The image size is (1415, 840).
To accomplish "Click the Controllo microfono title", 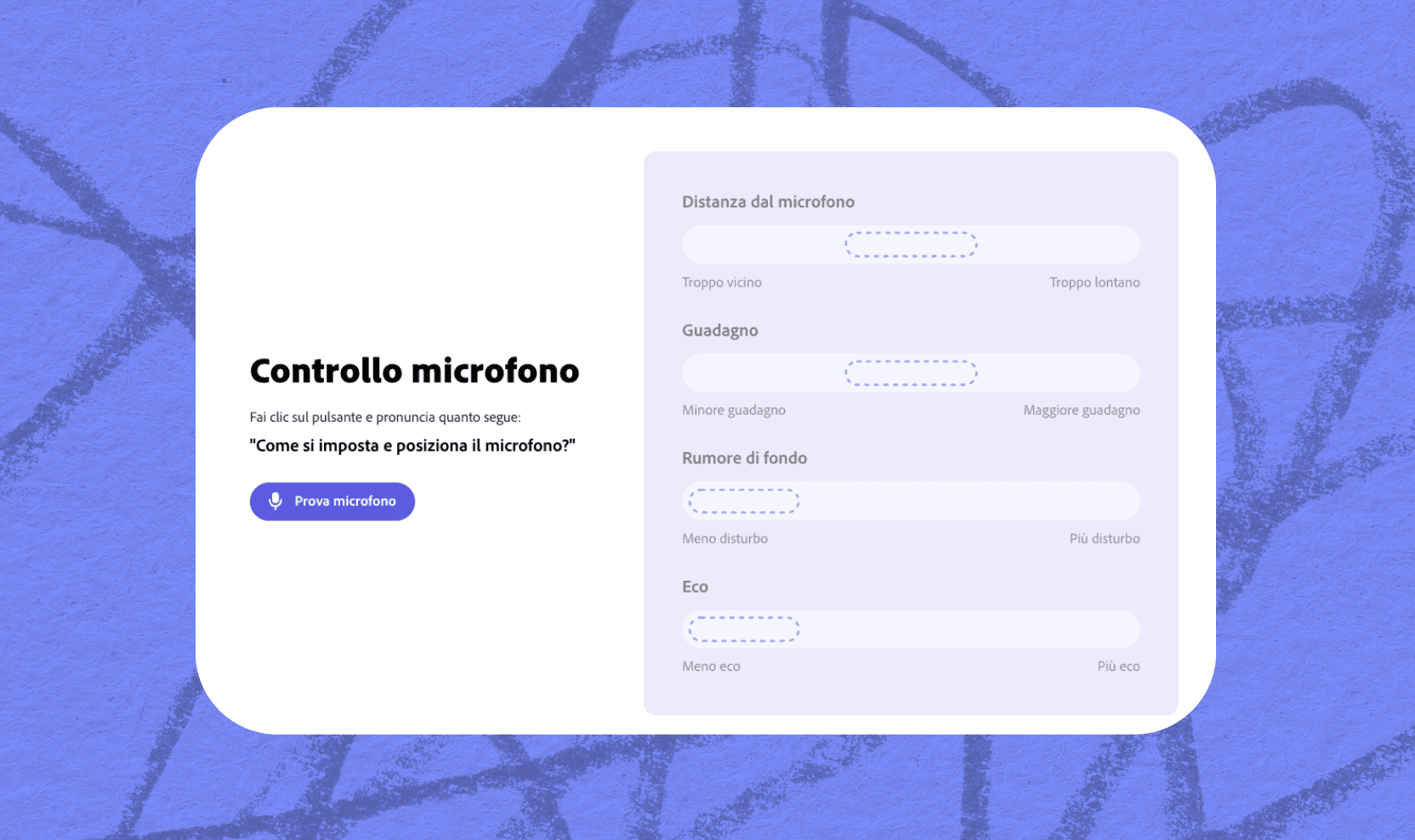I will point(413,371).
